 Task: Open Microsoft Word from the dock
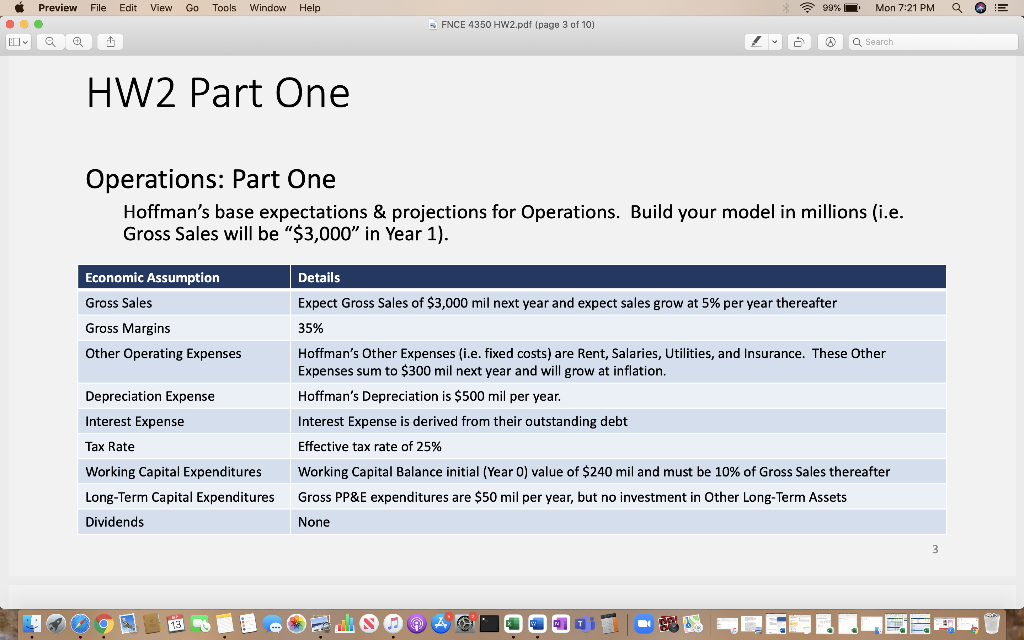[x=537, y=624]
